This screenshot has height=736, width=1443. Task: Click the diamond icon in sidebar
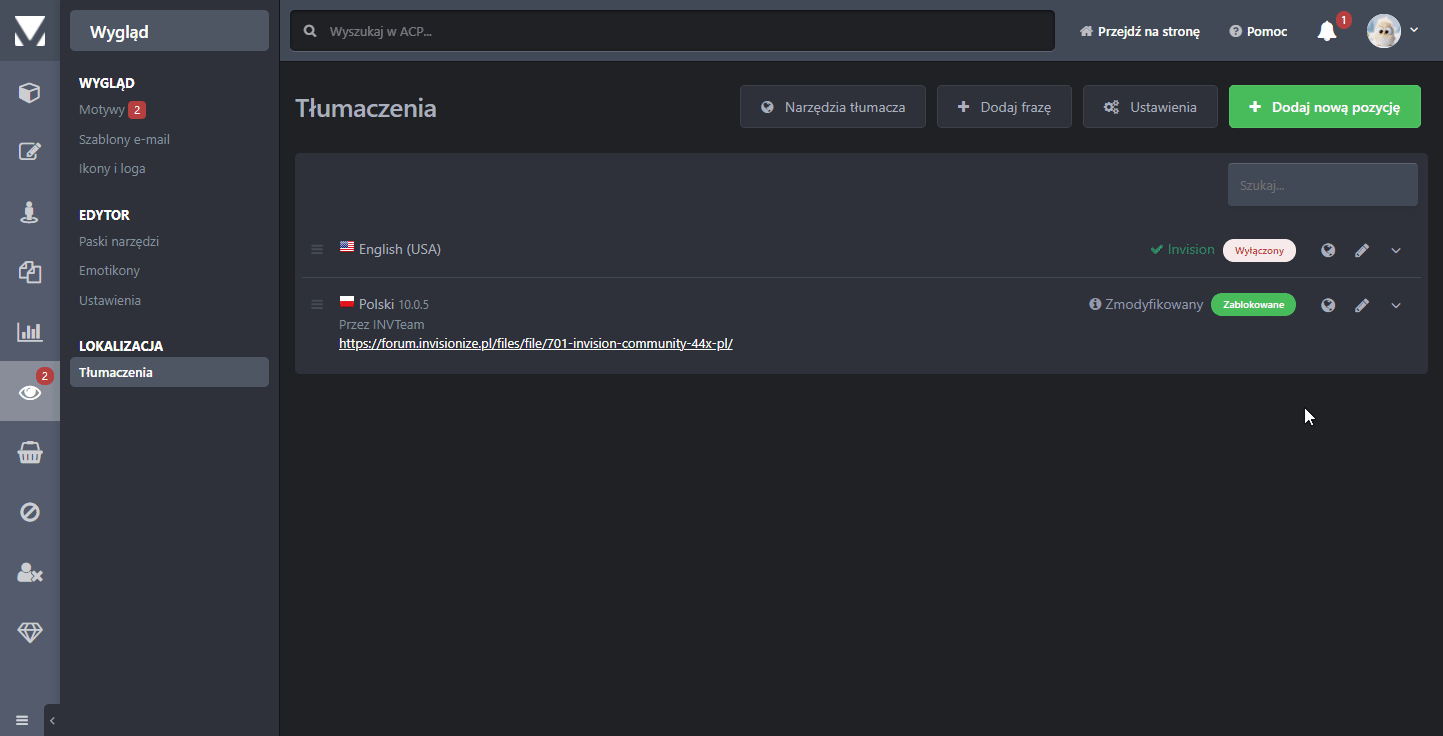pos(30,633)
